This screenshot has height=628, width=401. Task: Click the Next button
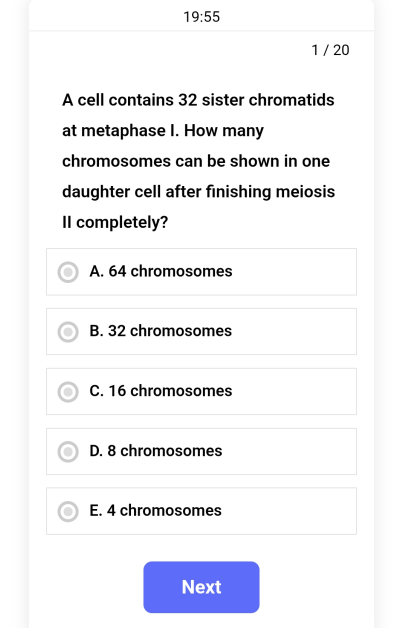click(202, 587)
